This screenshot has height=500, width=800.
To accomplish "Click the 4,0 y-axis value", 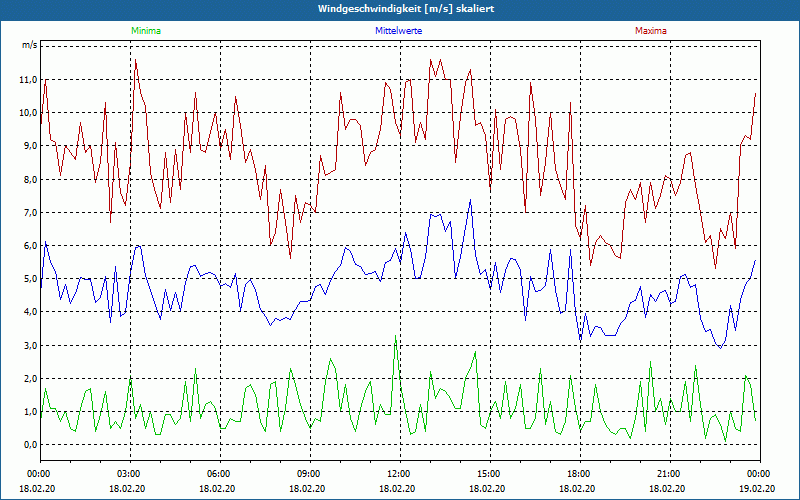I will click(x=30, y=312).
